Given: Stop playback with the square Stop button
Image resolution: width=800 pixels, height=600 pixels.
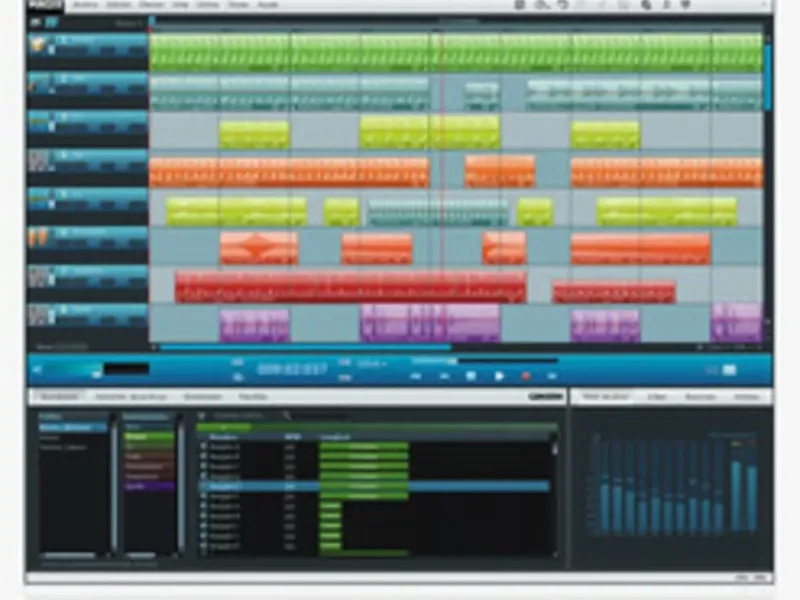Looking at the screenshot, I should [x=471, y=376].
